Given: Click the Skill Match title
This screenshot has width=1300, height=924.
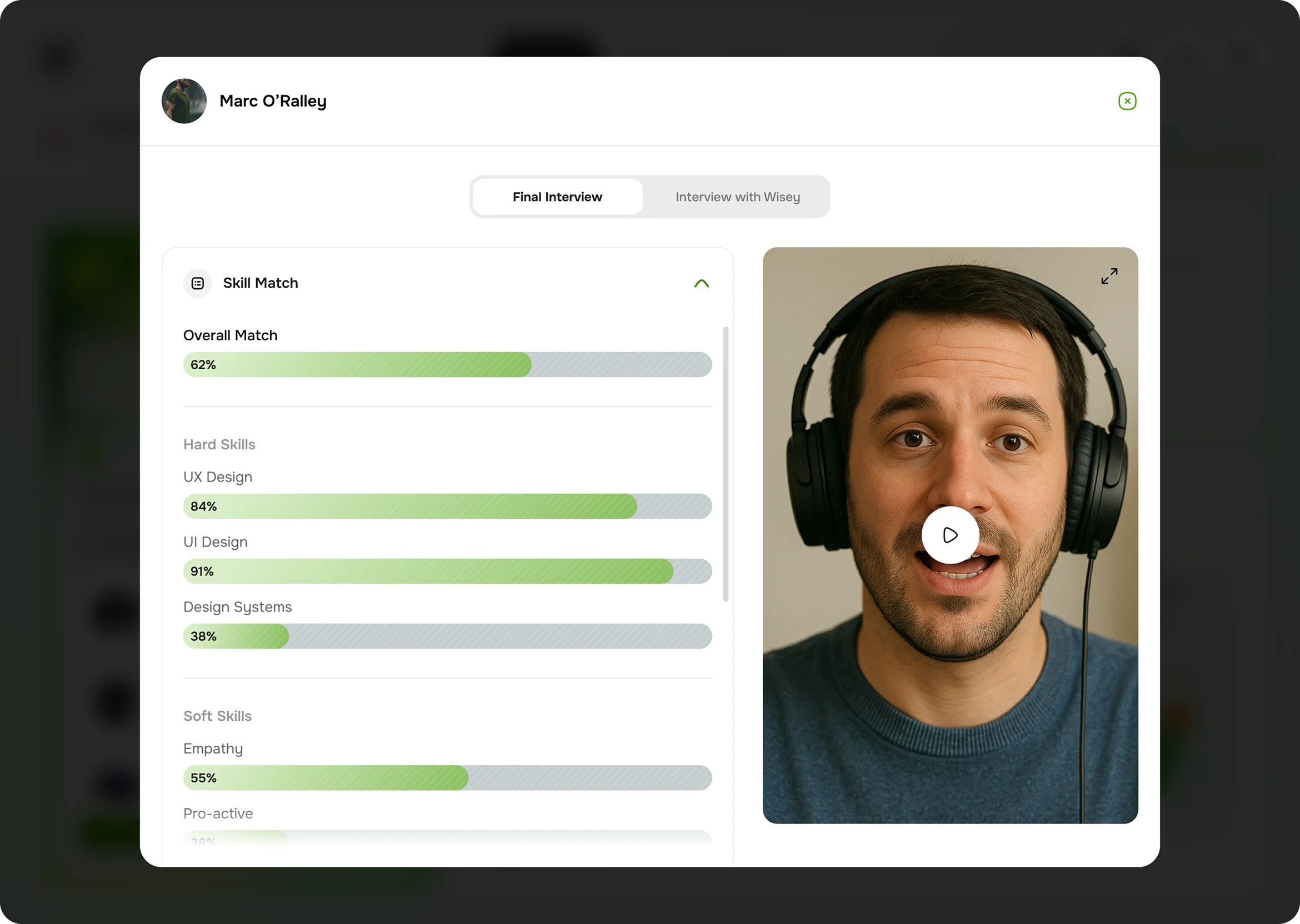Looking at the screenshot, I should click(x=260, y=283).
